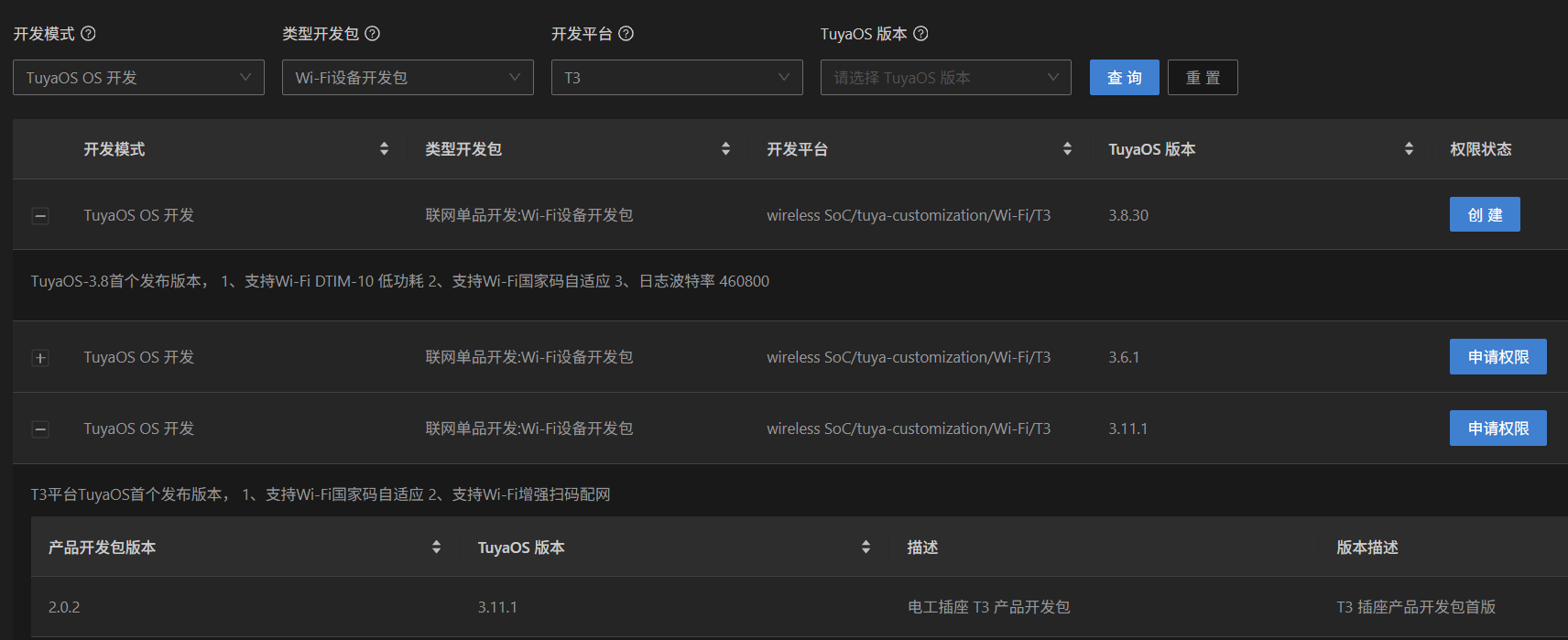This screenshot has height=640, width=1568.
Task: Click TuyaOS OS 开发 cell in 3.8.30 row
Action: click(139, 215)
